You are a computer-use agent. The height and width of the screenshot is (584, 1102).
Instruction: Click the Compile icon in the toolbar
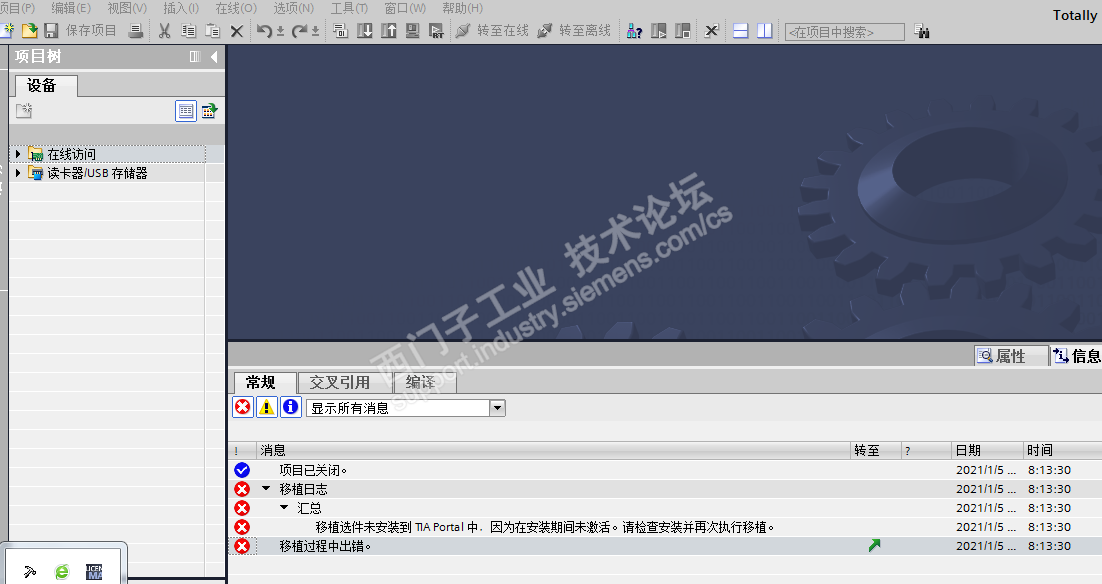tap(341, 30)
